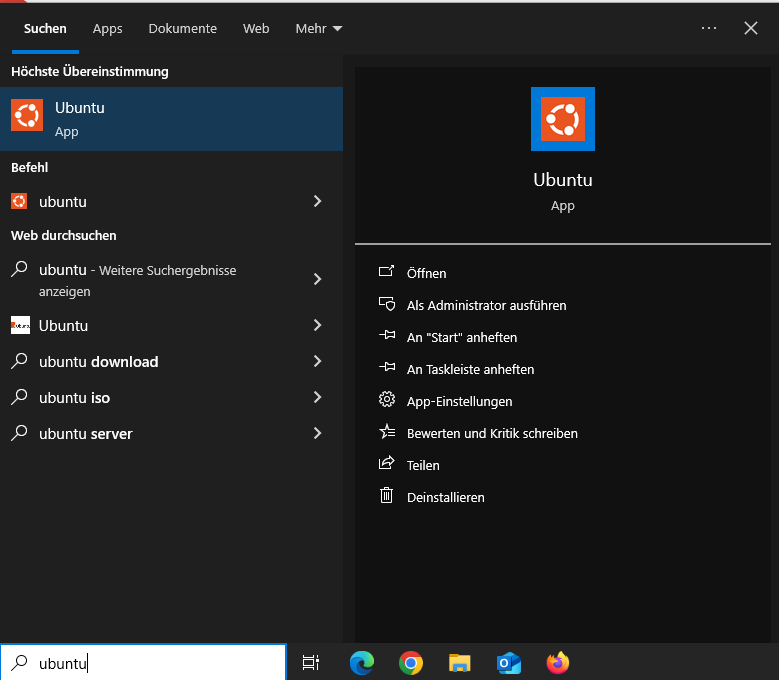Open Microsoft Edge from the taskbar
779x680 pixels.
pyautogui.click(x=362, y=662)
